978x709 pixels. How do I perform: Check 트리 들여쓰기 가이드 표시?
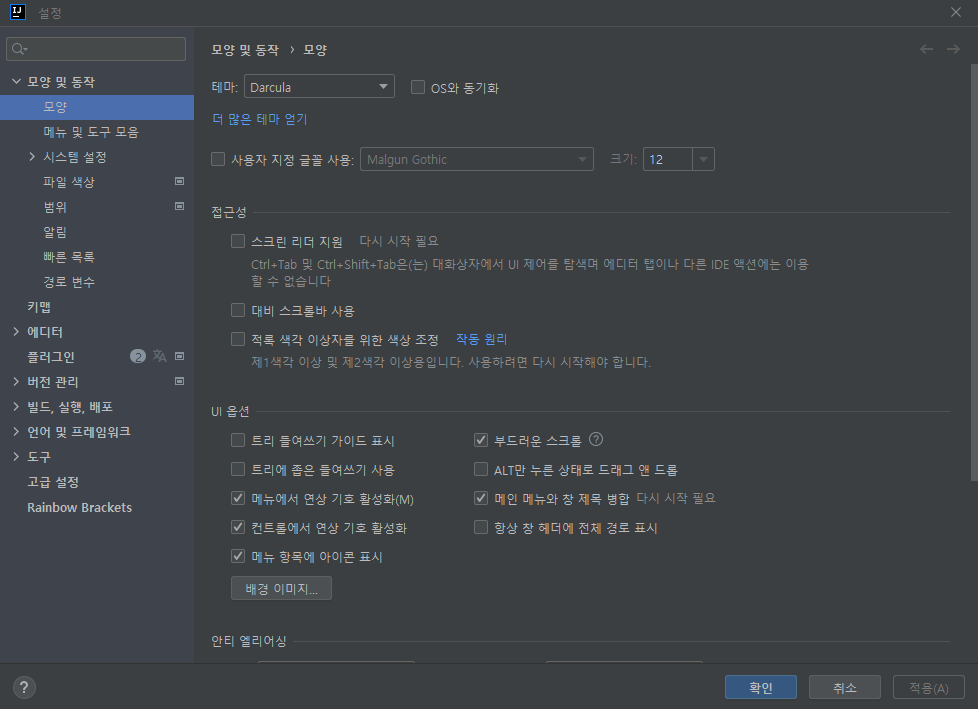(238, 440)
